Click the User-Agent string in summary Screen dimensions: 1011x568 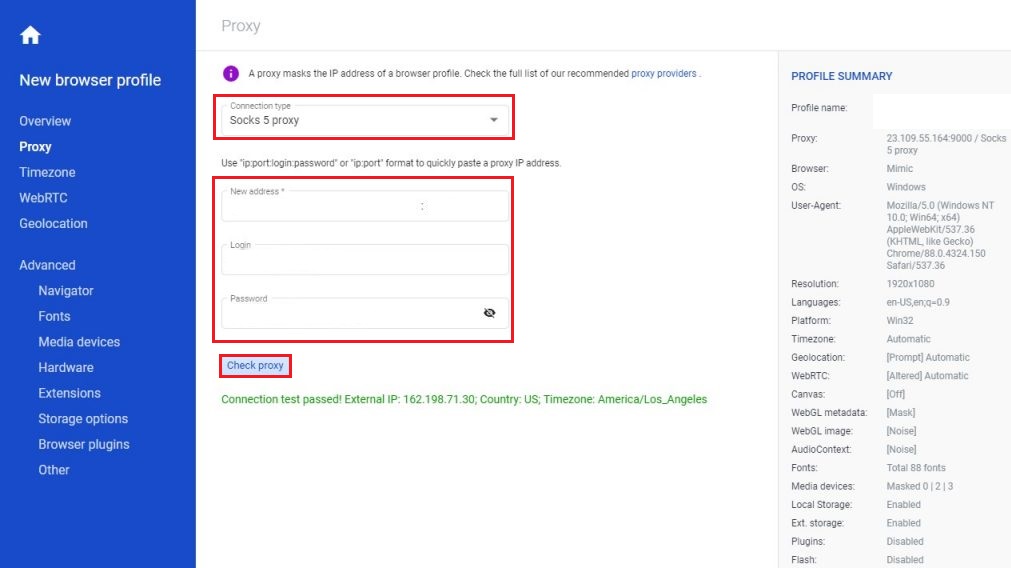[941, 235]
